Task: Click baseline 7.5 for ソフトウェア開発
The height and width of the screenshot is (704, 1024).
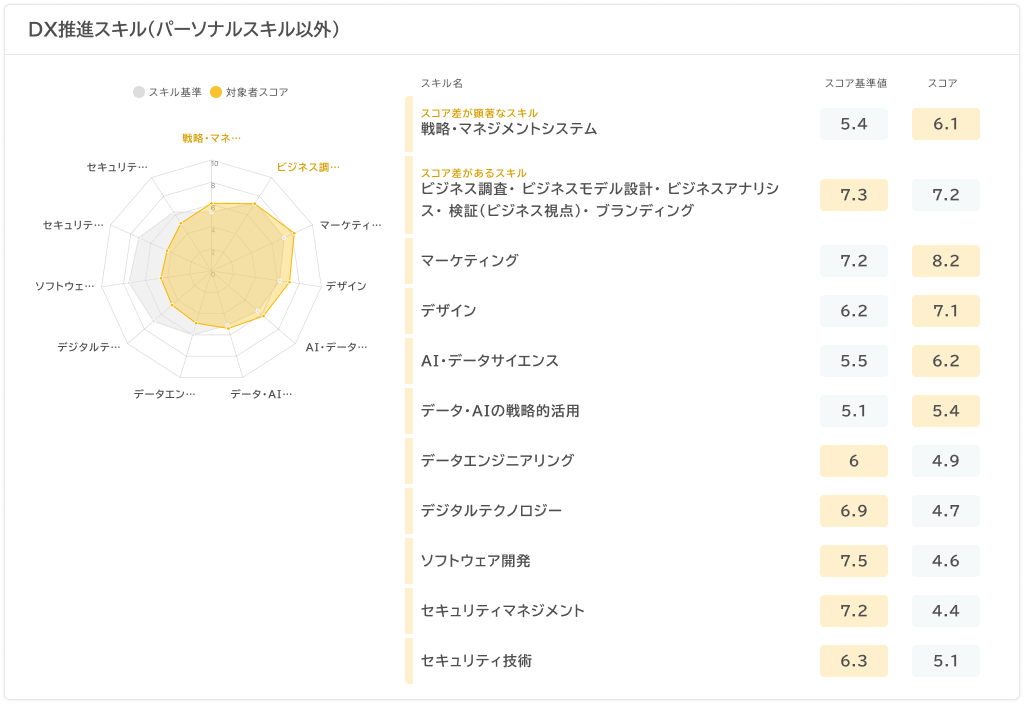Action: pos(854,561)
